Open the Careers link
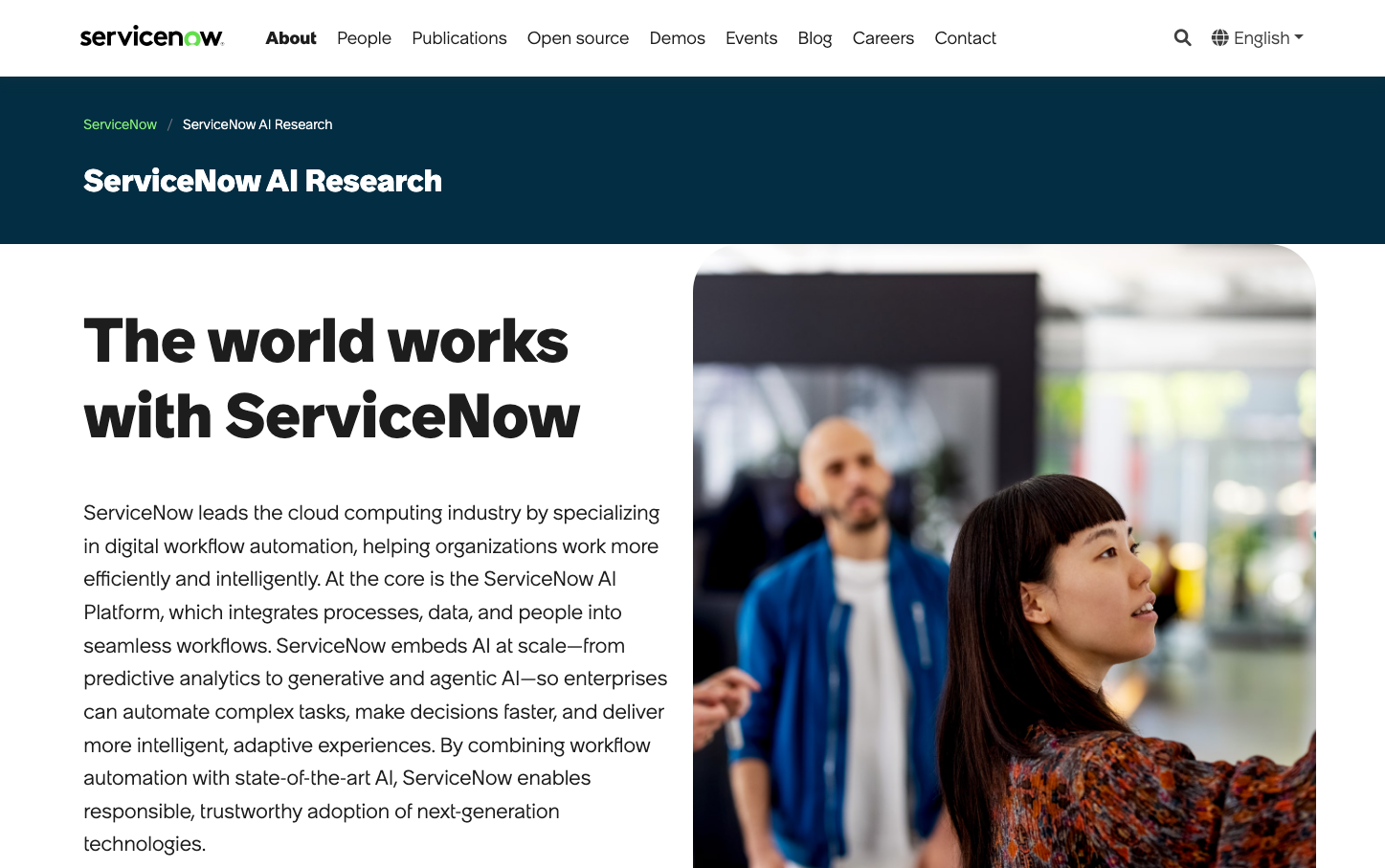The image size is (1385, 868). (882, 37)
